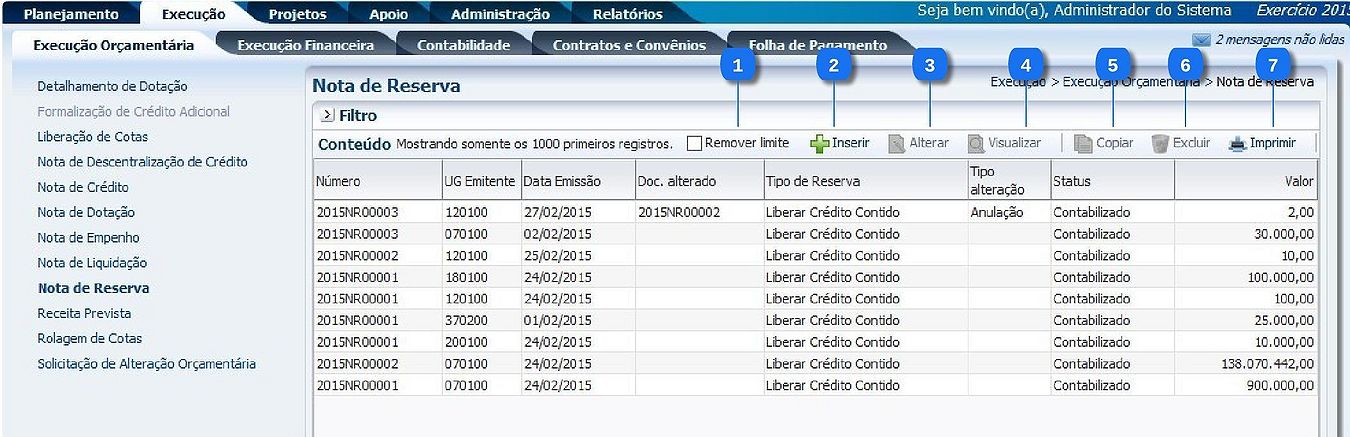Enable the Remover limite checkbox

point(695,144)
